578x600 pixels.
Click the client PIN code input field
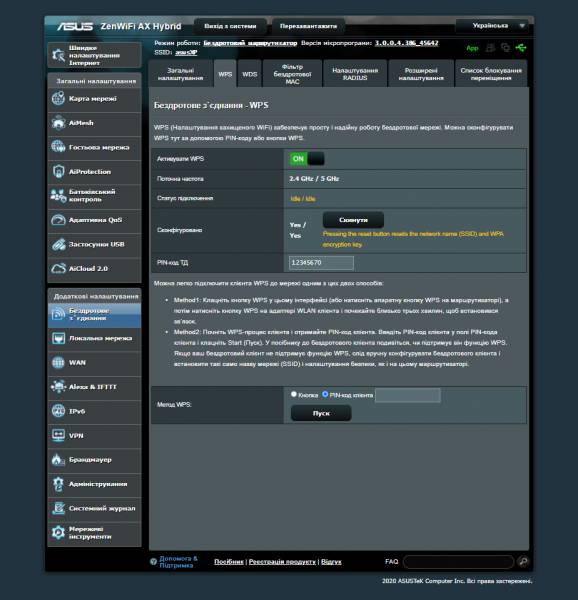coord(407,395)
